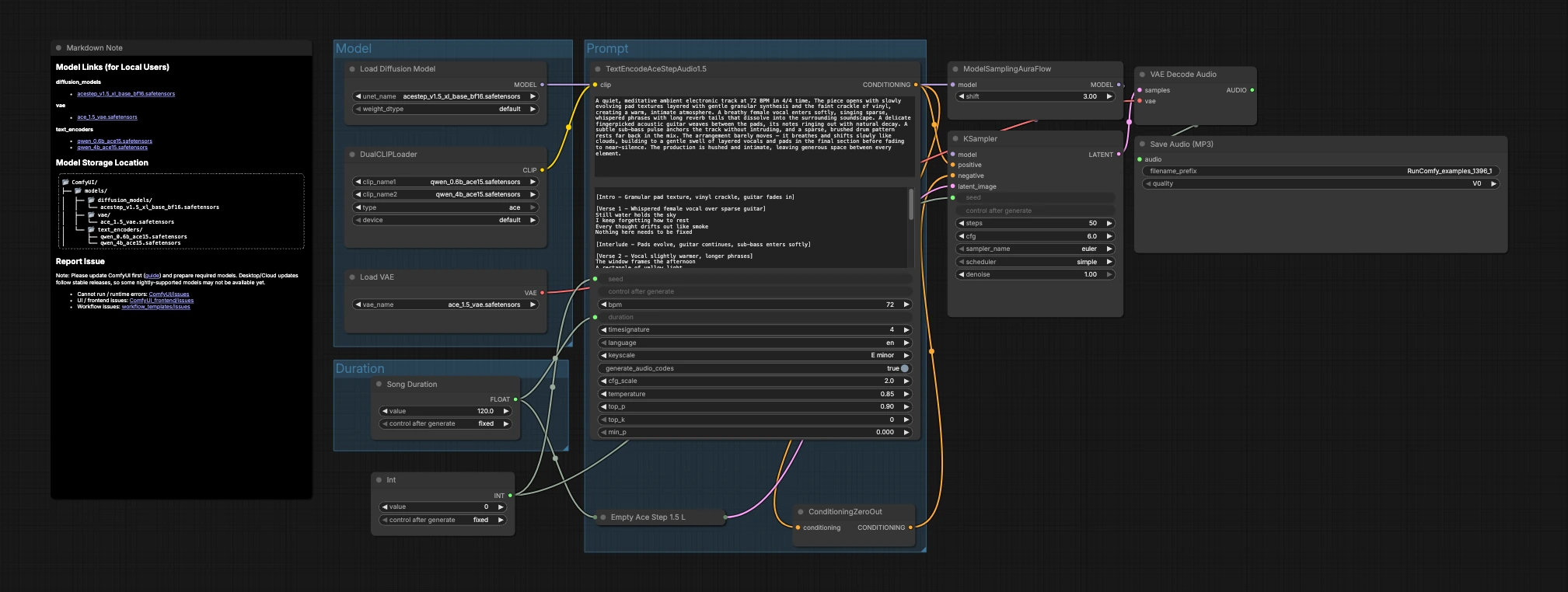Click the clip input port on TextEncodeAceStepAudio1.5

[595, 85]
